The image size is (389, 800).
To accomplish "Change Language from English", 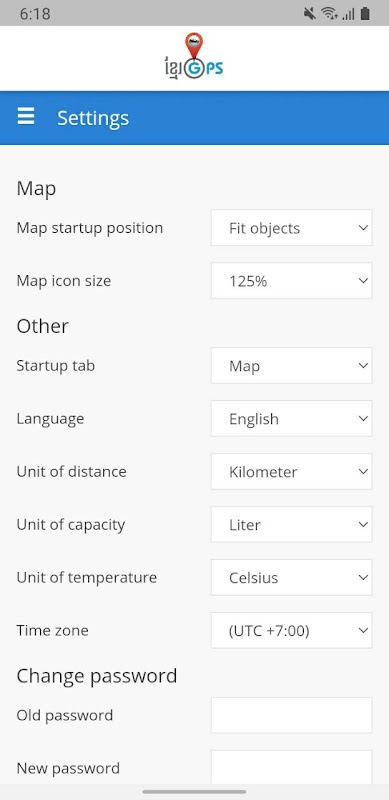I will 291,418.
